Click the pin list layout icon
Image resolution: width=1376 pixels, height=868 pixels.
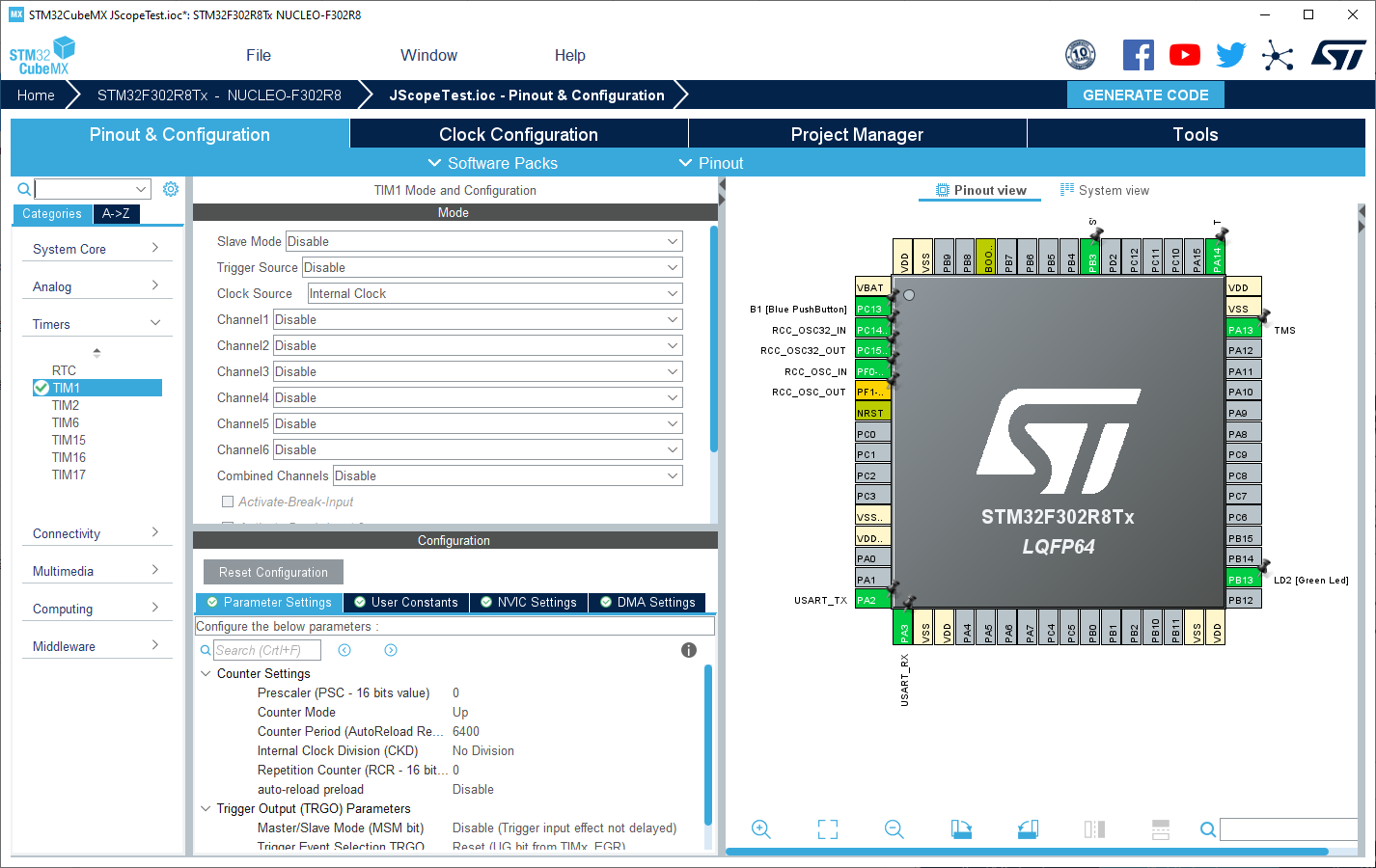point(1161,829)
